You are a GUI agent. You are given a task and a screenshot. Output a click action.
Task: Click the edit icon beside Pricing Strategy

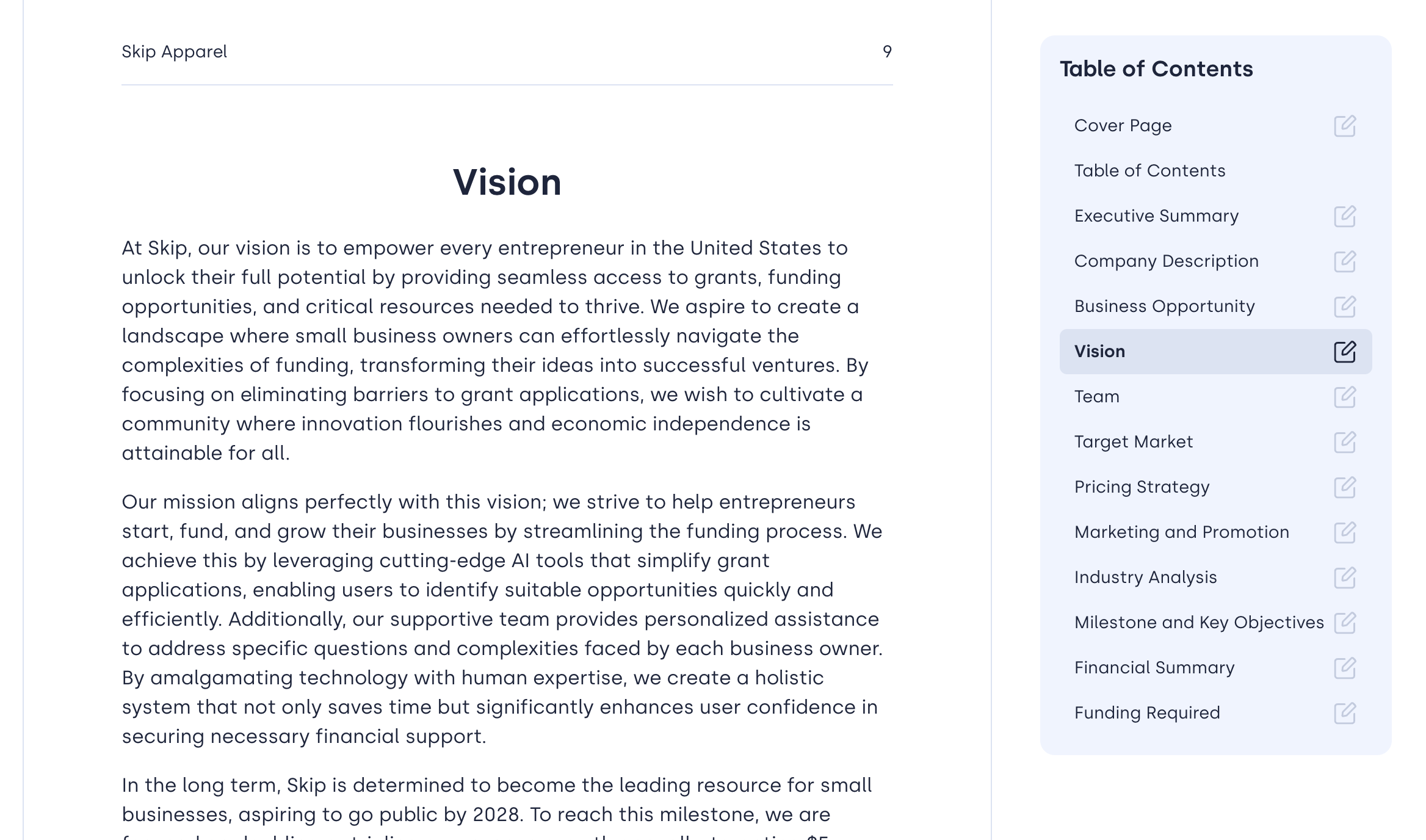[x=1345, y=487]
